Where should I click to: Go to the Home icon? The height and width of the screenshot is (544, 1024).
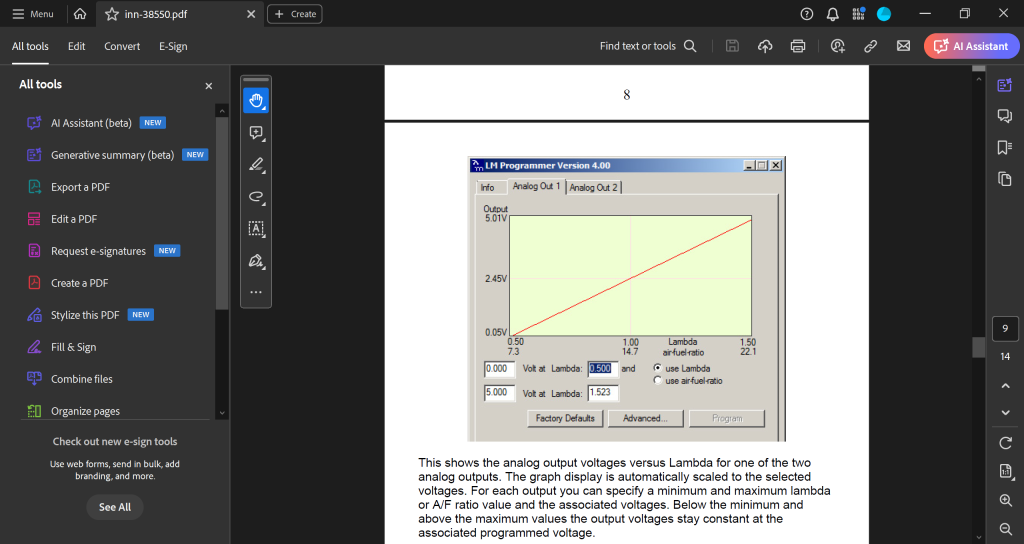[80, 14]
